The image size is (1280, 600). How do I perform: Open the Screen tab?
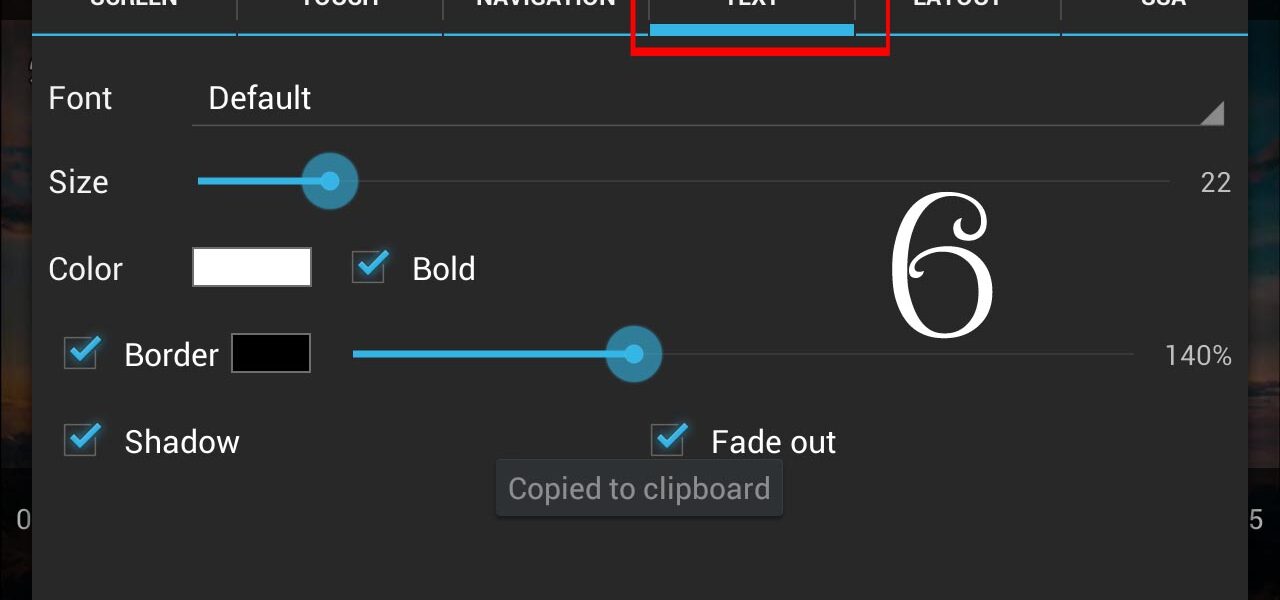pyautogui.click(x=134, y=10)
